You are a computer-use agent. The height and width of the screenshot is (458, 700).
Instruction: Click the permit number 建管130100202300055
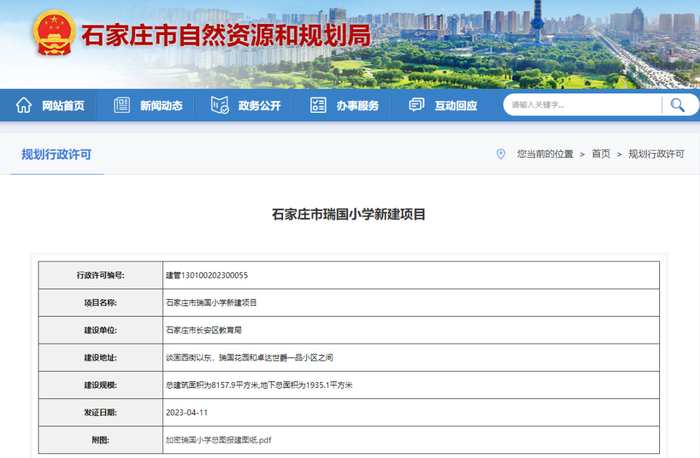(206, 275)
